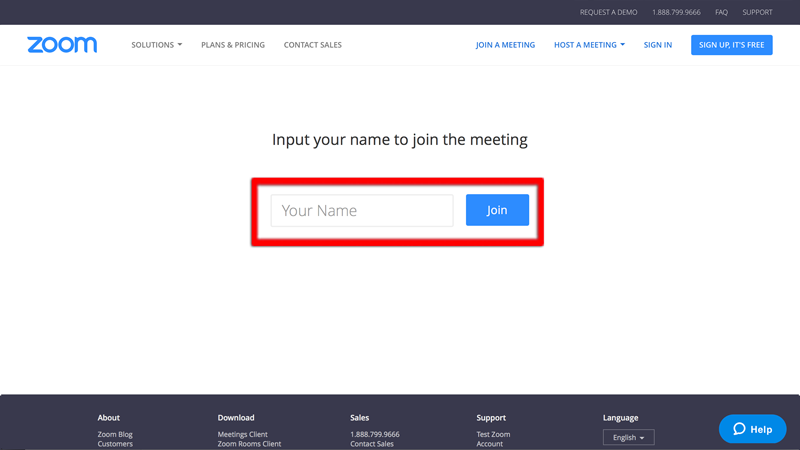Open Customers footer link
Screen dimensions: 800x450
click(115, 444)
